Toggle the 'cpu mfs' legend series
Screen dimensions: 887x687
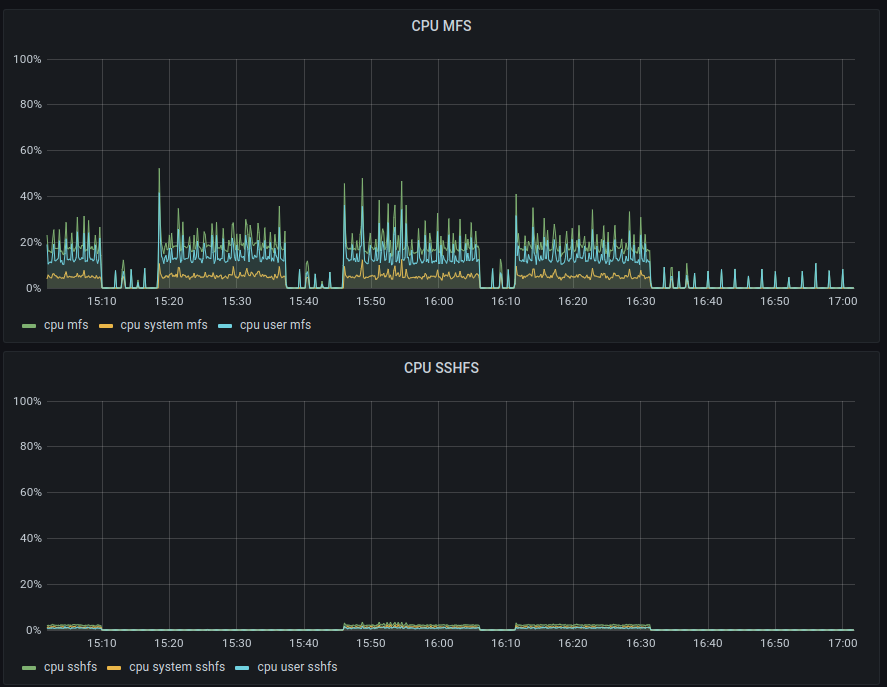(64, 325)
